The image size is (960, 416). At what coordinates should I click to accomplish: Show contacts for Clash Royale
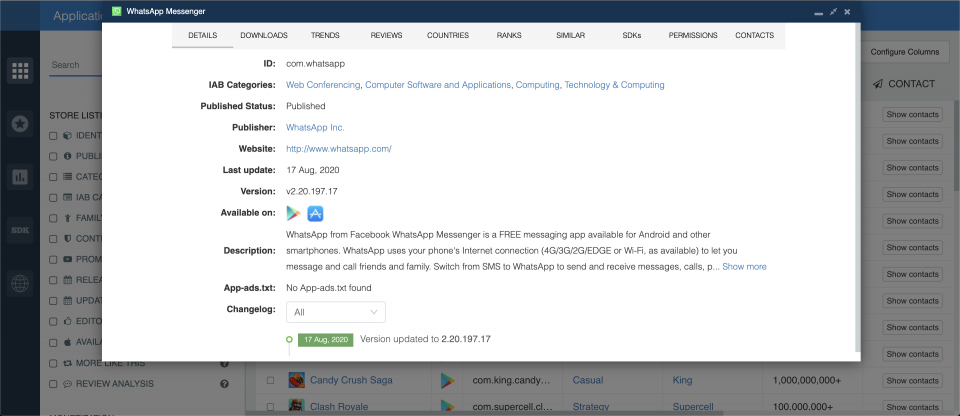point(912,407)
